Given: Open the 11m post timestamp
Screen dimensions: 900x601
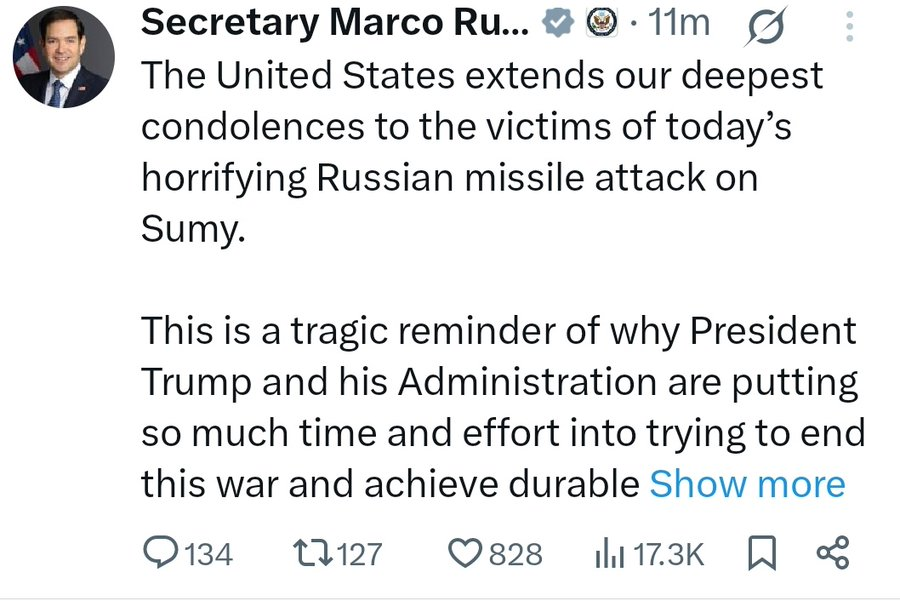Looking at the screenshot, I should [679, 23].
